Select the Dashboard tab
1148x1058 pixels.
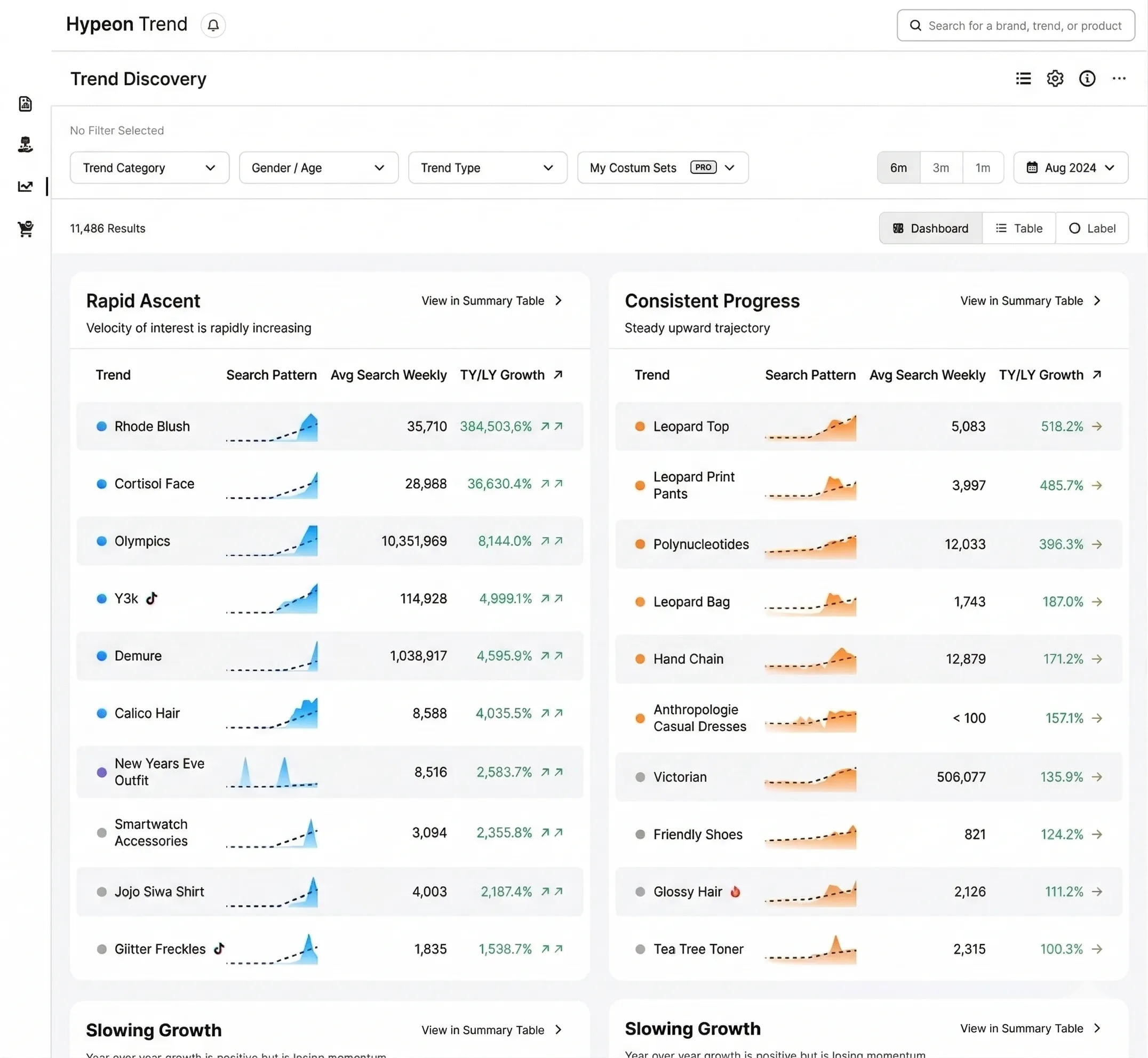(930, 228)
